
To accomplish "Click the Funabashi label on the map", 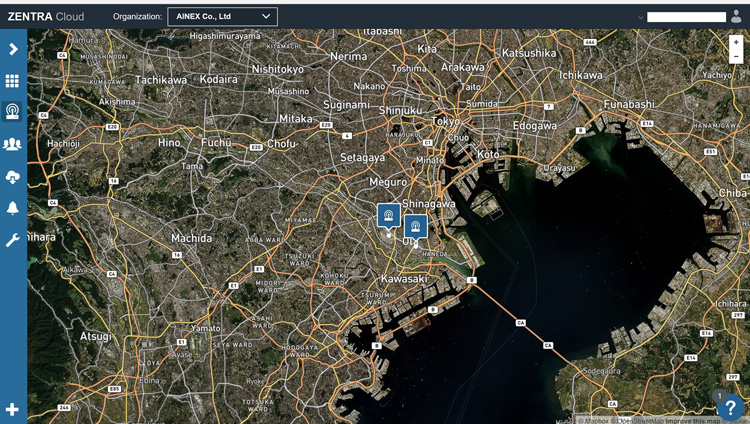I will (x=629, y=104).
